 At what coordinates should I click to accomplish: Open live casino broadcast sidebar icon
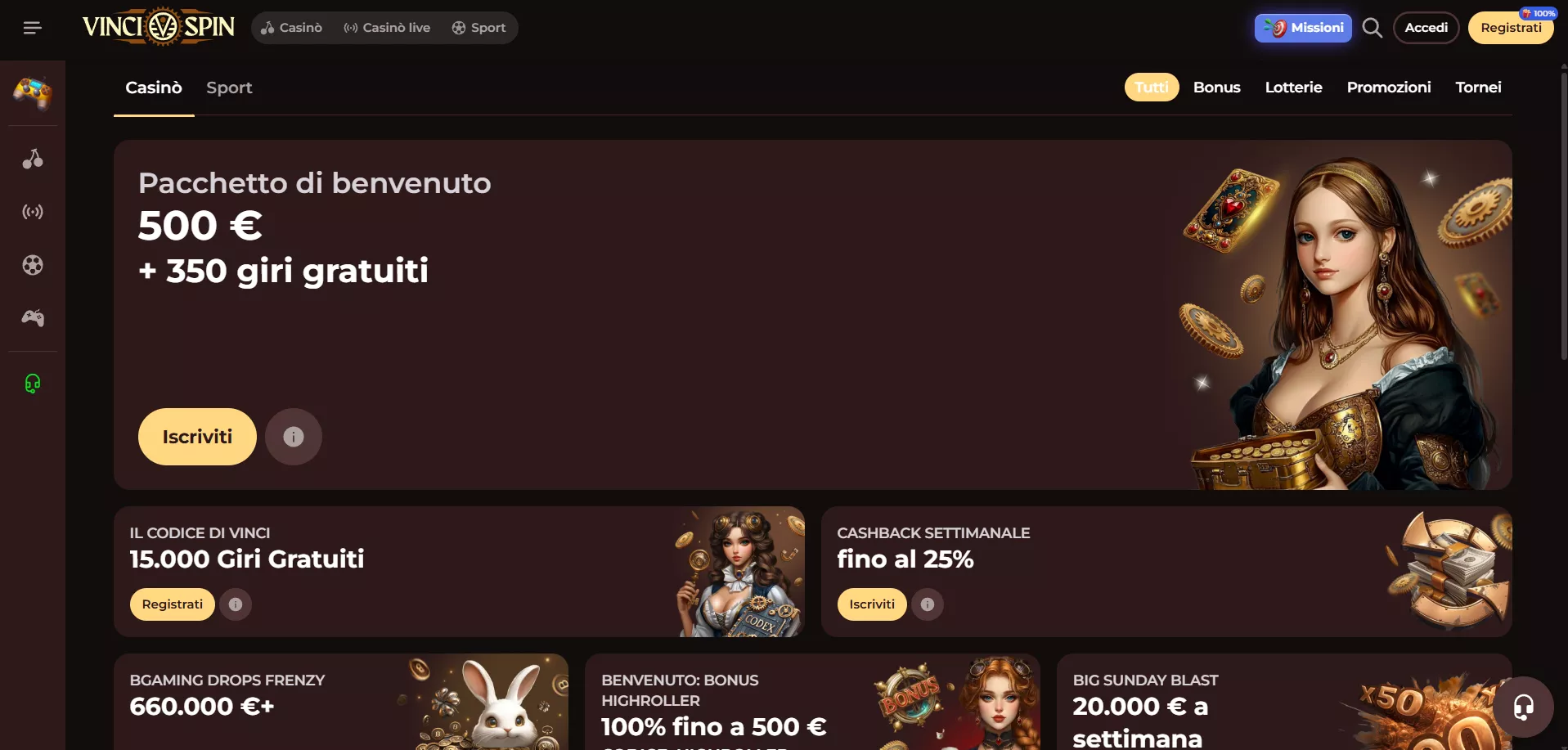33,212
